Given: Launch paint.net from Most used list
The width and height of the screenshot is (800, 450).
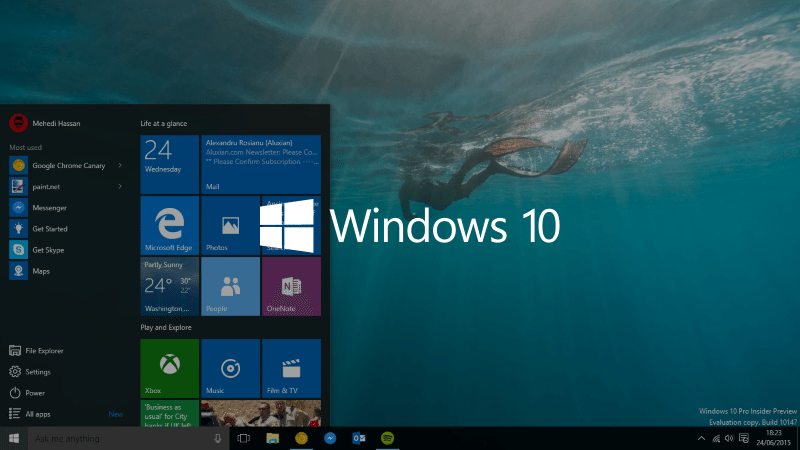Looking at the screenshot, I should tap(66, 187).
